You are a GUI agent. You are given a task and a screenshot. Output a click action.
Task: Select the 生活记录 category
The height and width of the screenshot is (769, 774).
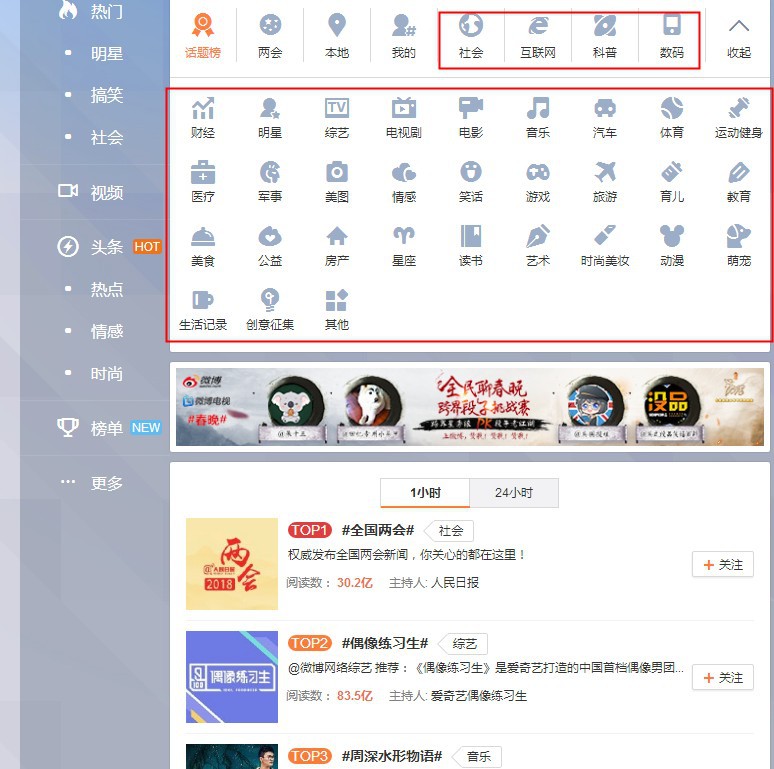point(203,310)
